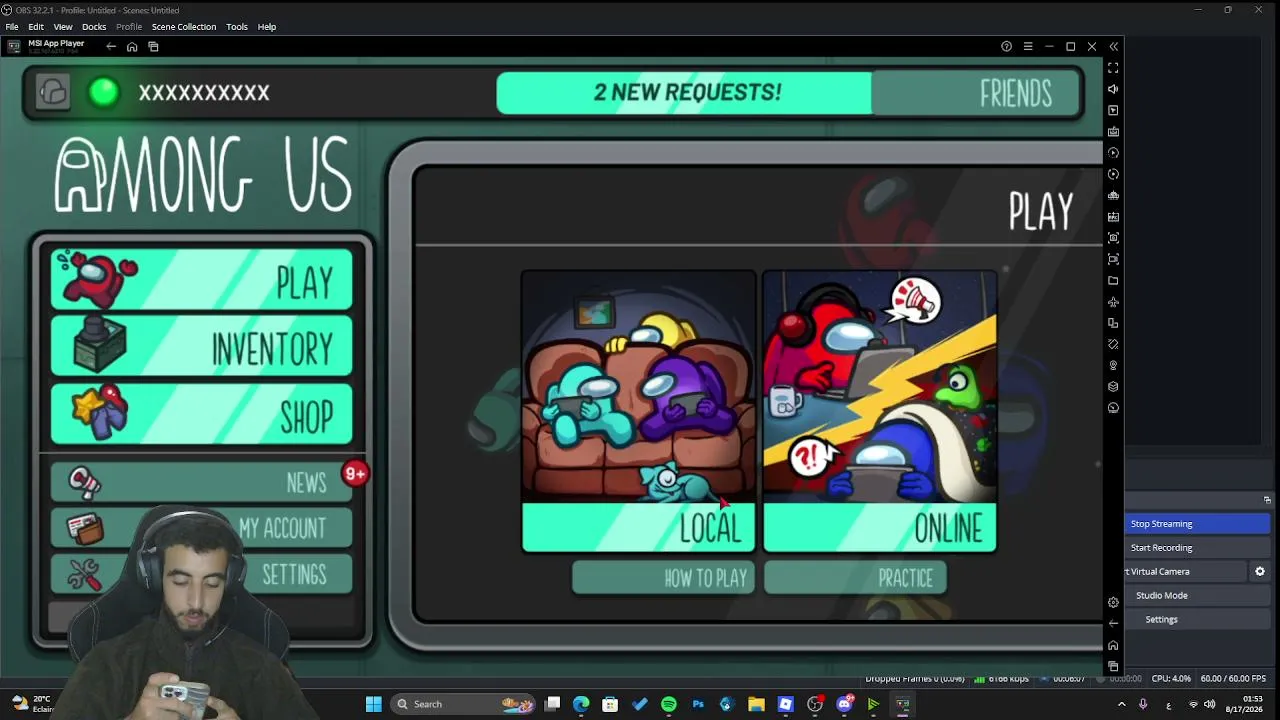Click the home icon at player sidebar bottom
Screen dimensions: 1280x720
coord(1113,645)
